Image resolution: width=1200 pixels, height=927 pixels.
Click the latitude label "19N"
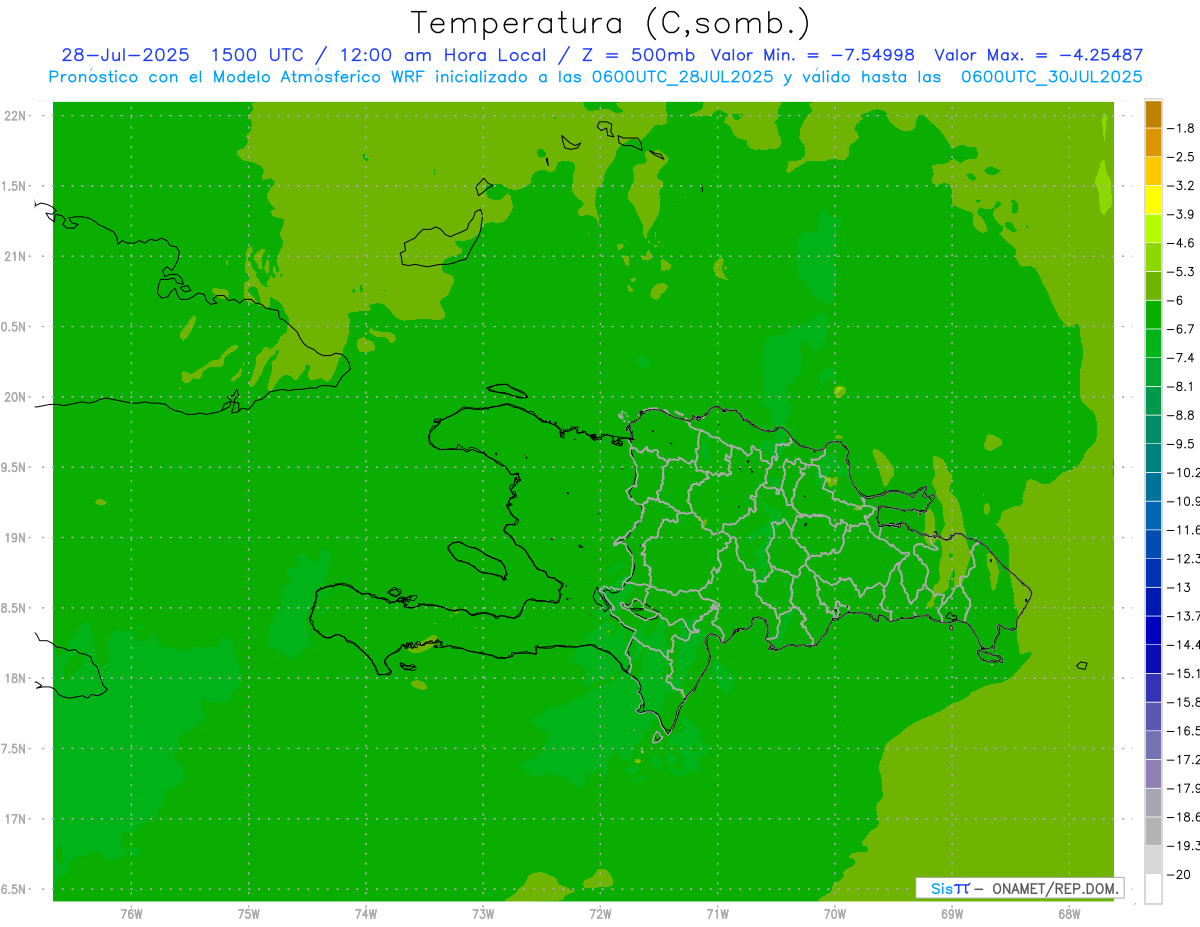[17, 537]
